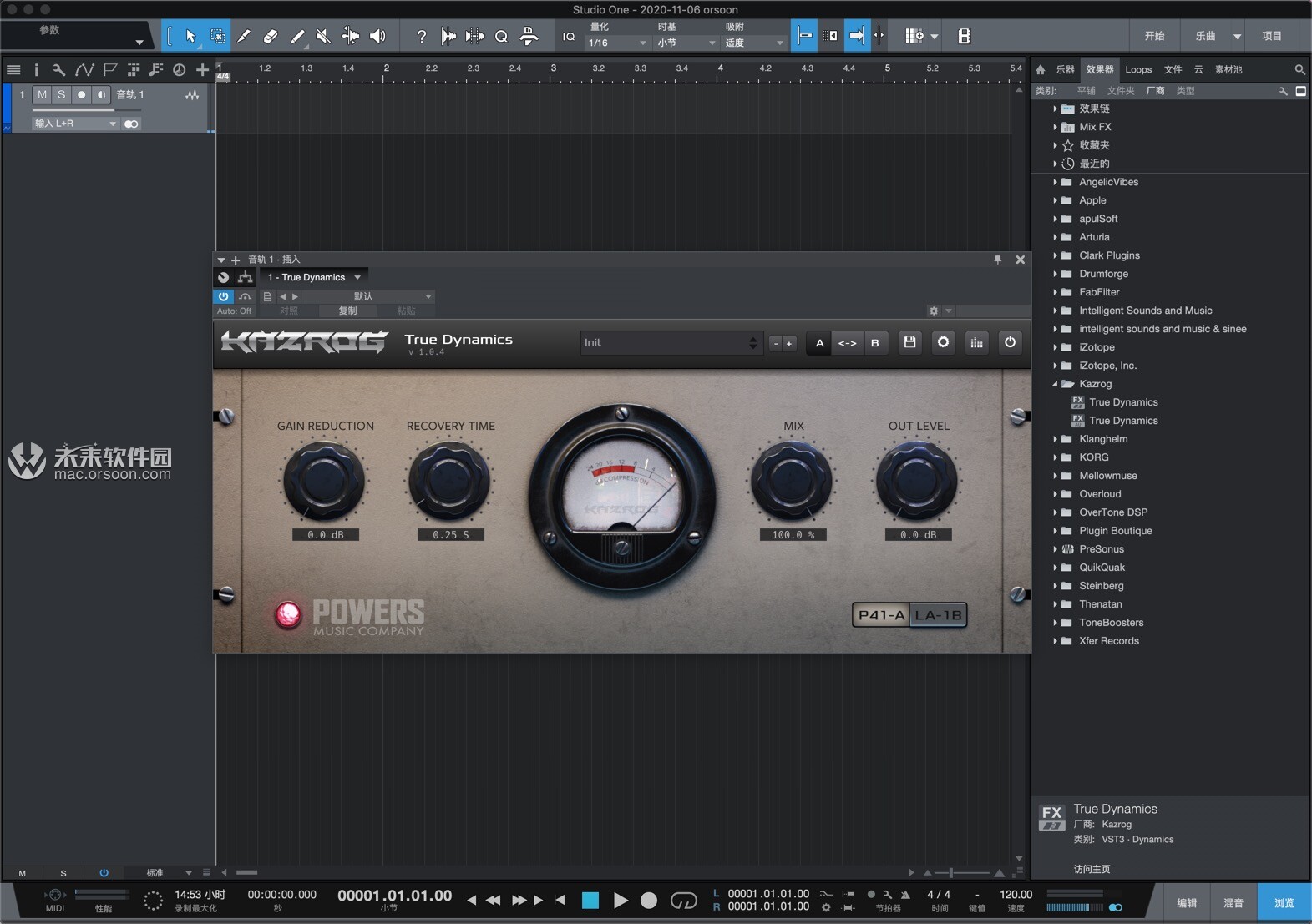
Task: Bypass Kazrog plugin with power button
Action: coord(1010,342)
